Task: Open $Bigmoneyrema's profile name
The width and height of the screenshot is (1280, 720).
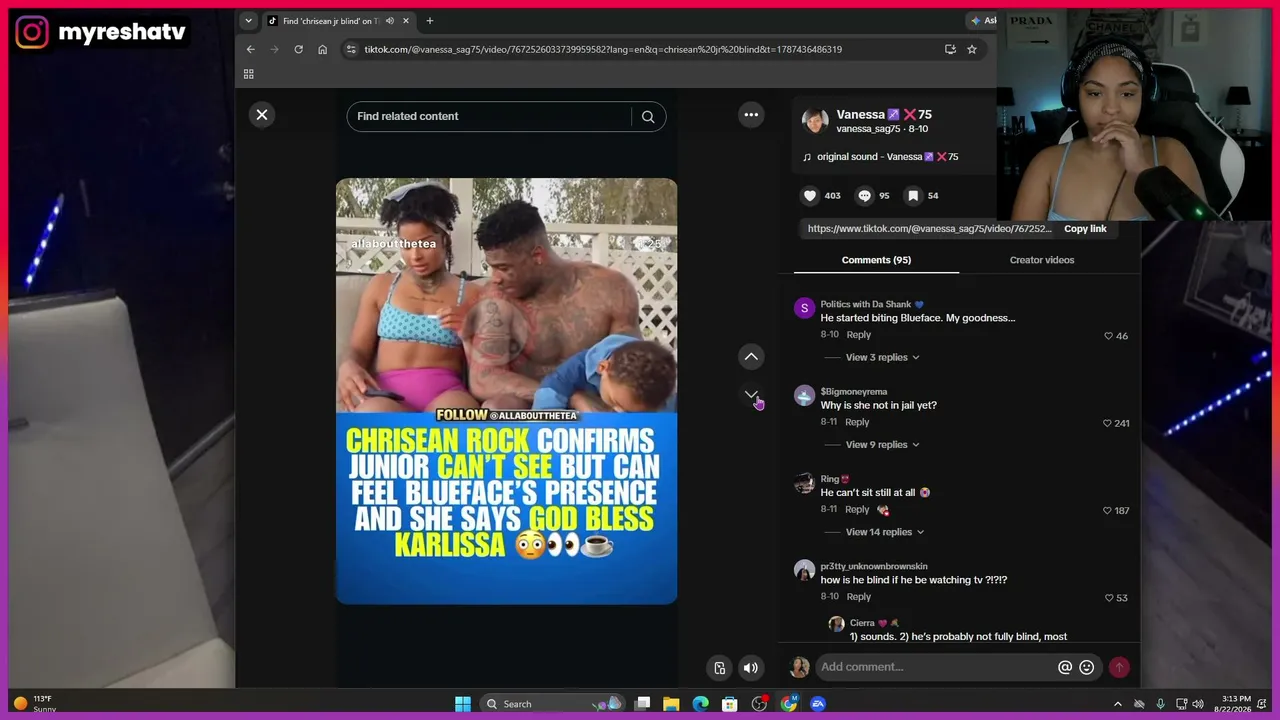Action: pyautogui.click(x=854, y=392)
